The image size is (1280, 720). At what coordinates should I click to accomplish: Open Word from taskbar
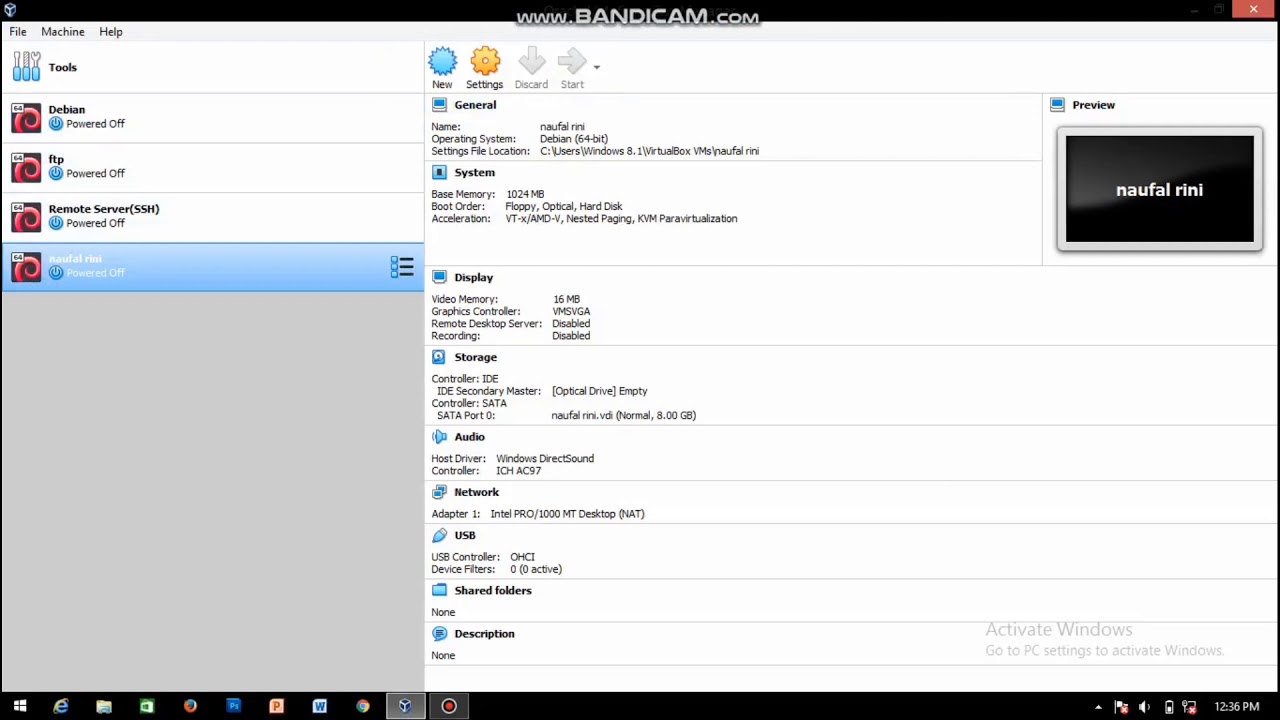click(319, 706)
